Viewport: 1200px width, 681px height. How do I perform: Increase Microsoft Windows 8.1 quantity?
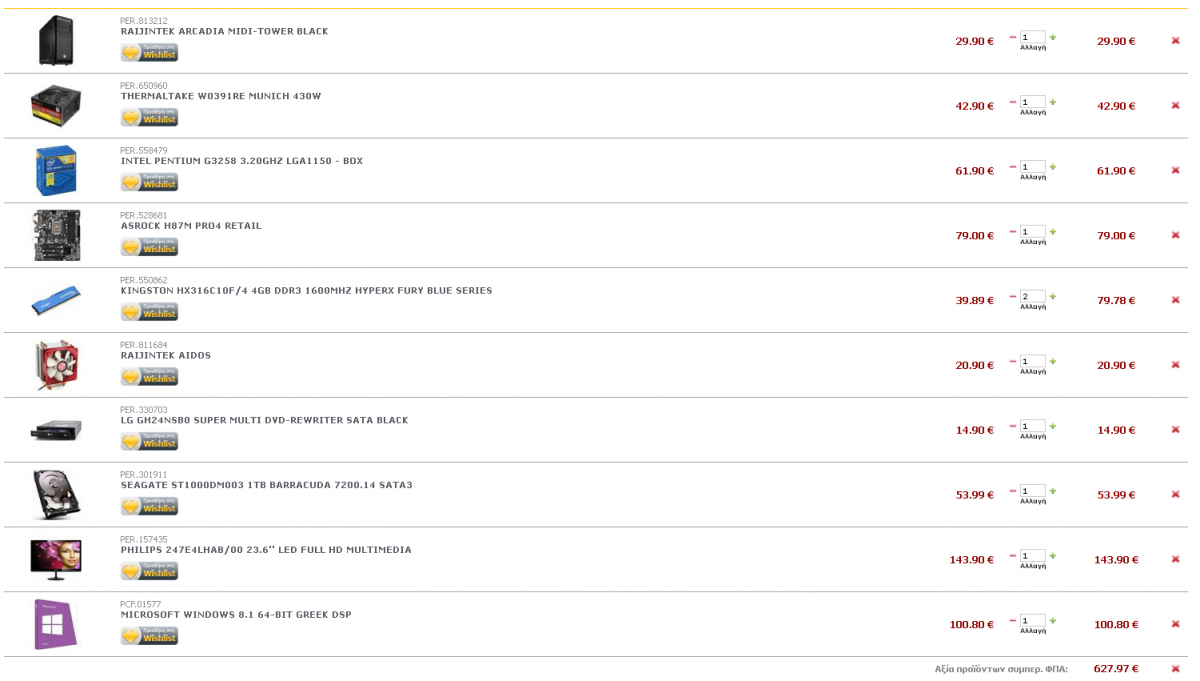coord(1053,620)
